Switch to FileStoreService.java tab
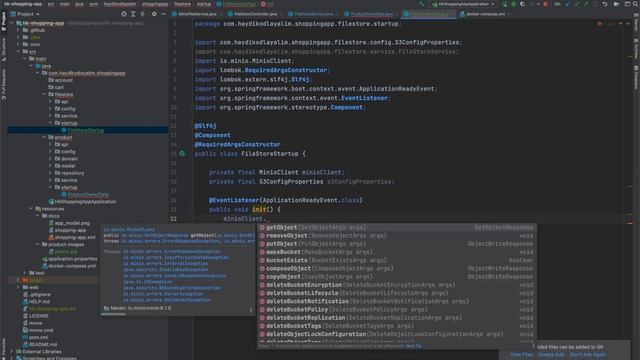This screenshot has width=640, height=360. pos(313,14)
